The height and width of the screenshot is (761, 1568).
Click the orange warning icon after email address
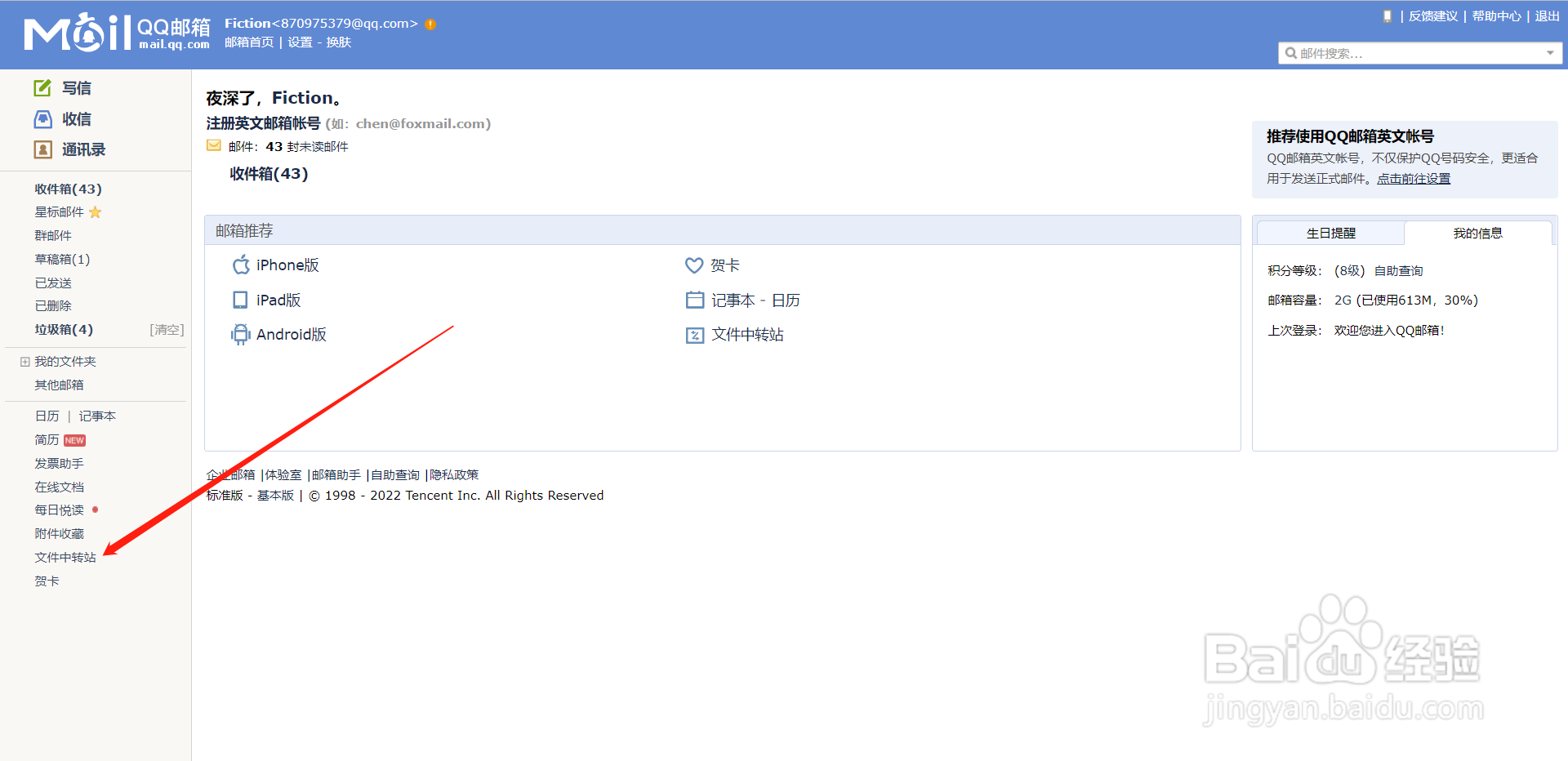[x=430, y=24]
